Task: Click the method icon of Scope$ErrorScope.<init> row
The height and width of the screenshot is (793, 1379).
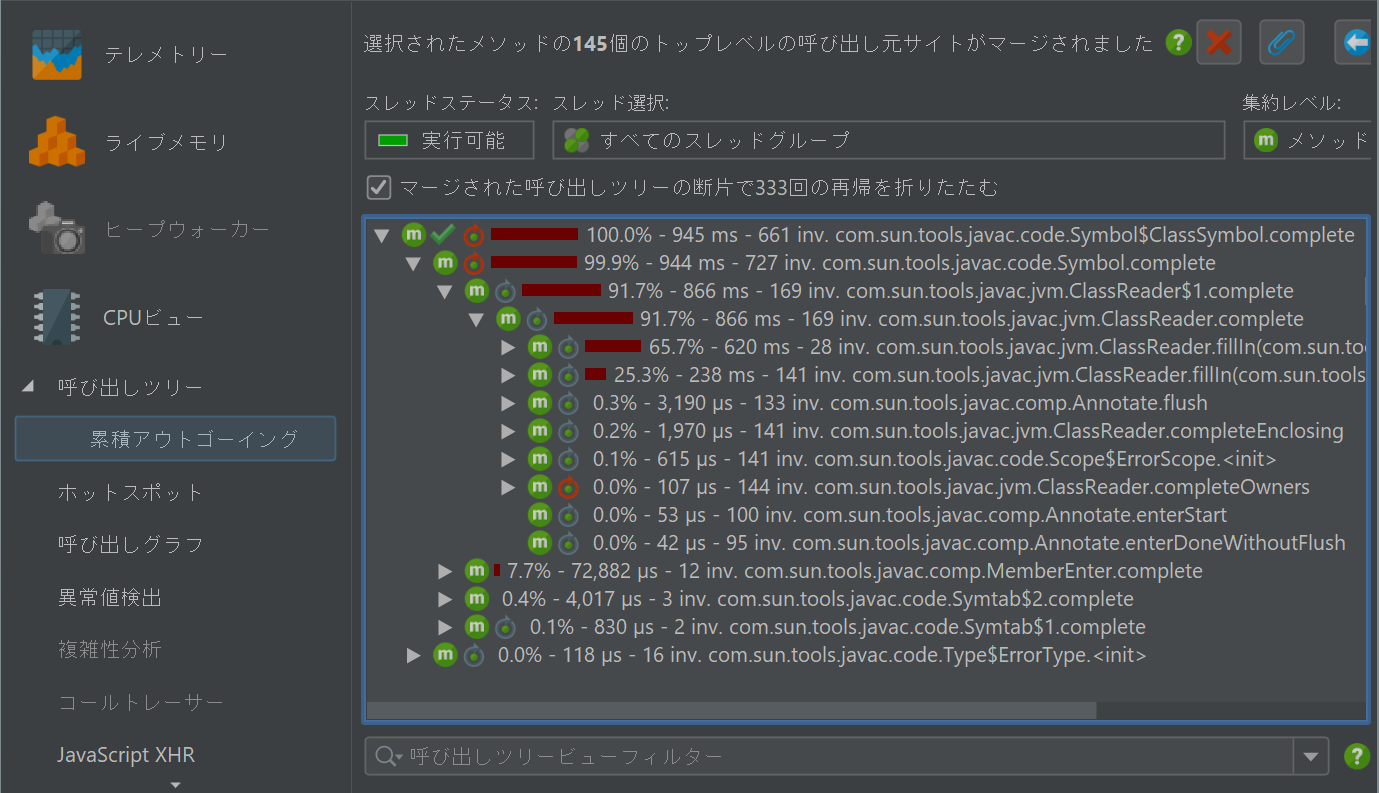Action: point(540,459)
